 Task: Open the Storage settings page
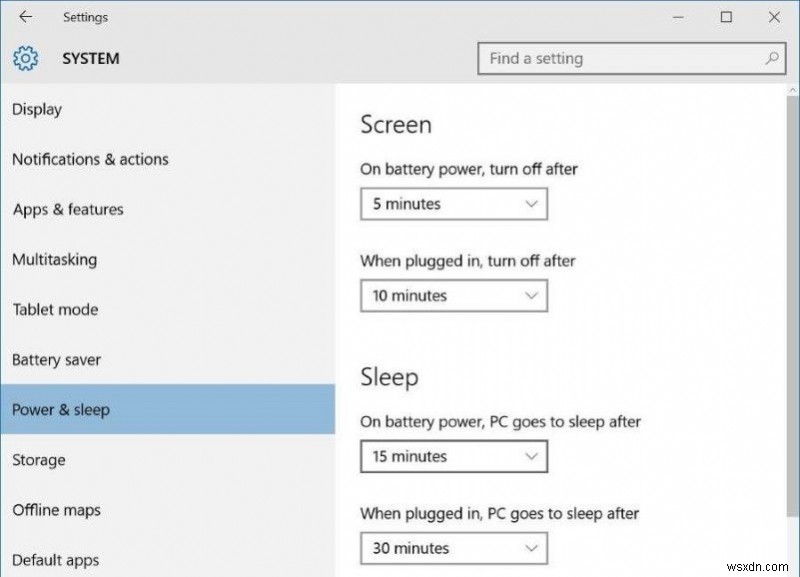click(x=39, y=460)
